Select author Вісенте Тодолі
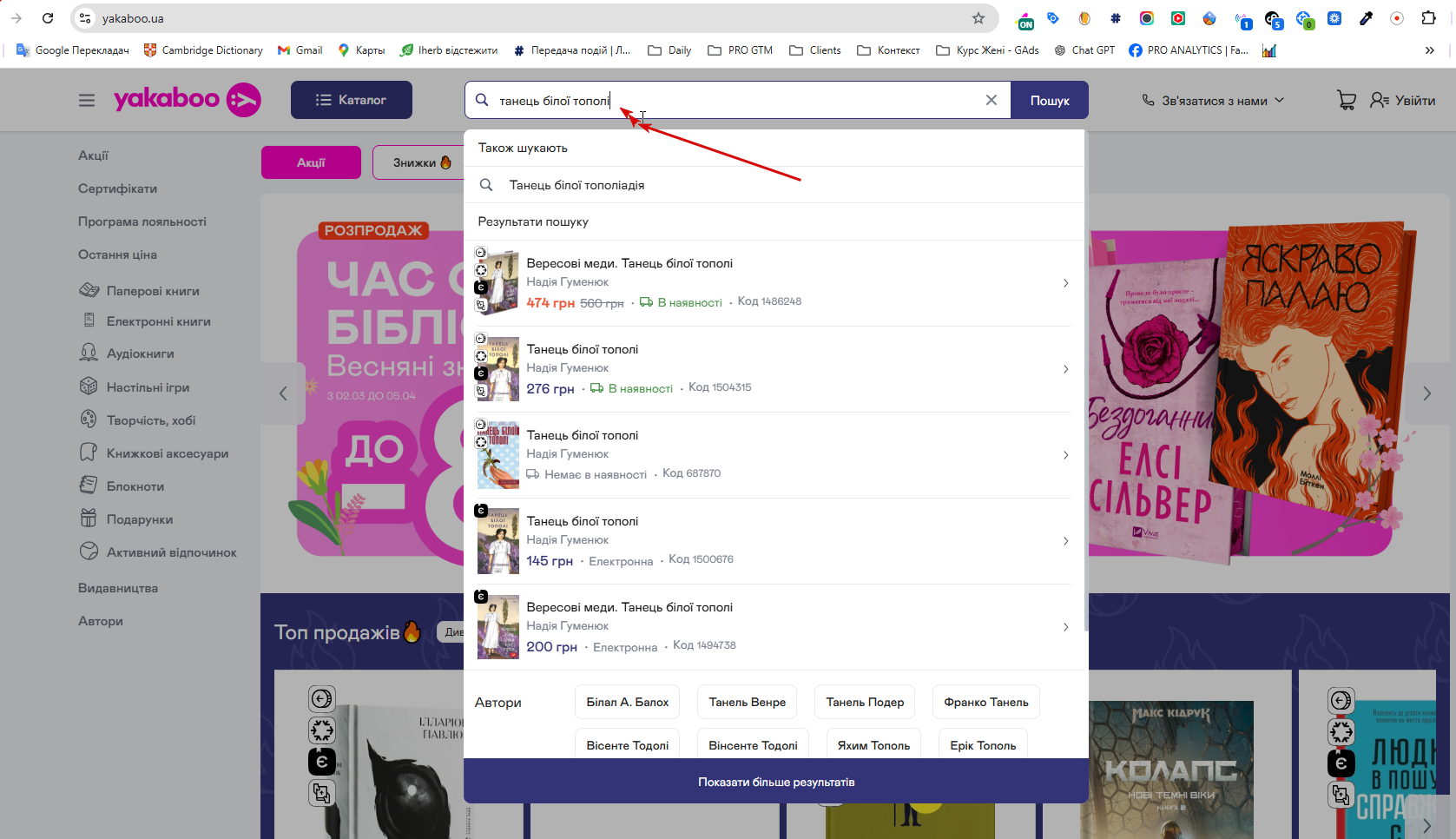This screenshot has height=839, width=1456. 627,744
